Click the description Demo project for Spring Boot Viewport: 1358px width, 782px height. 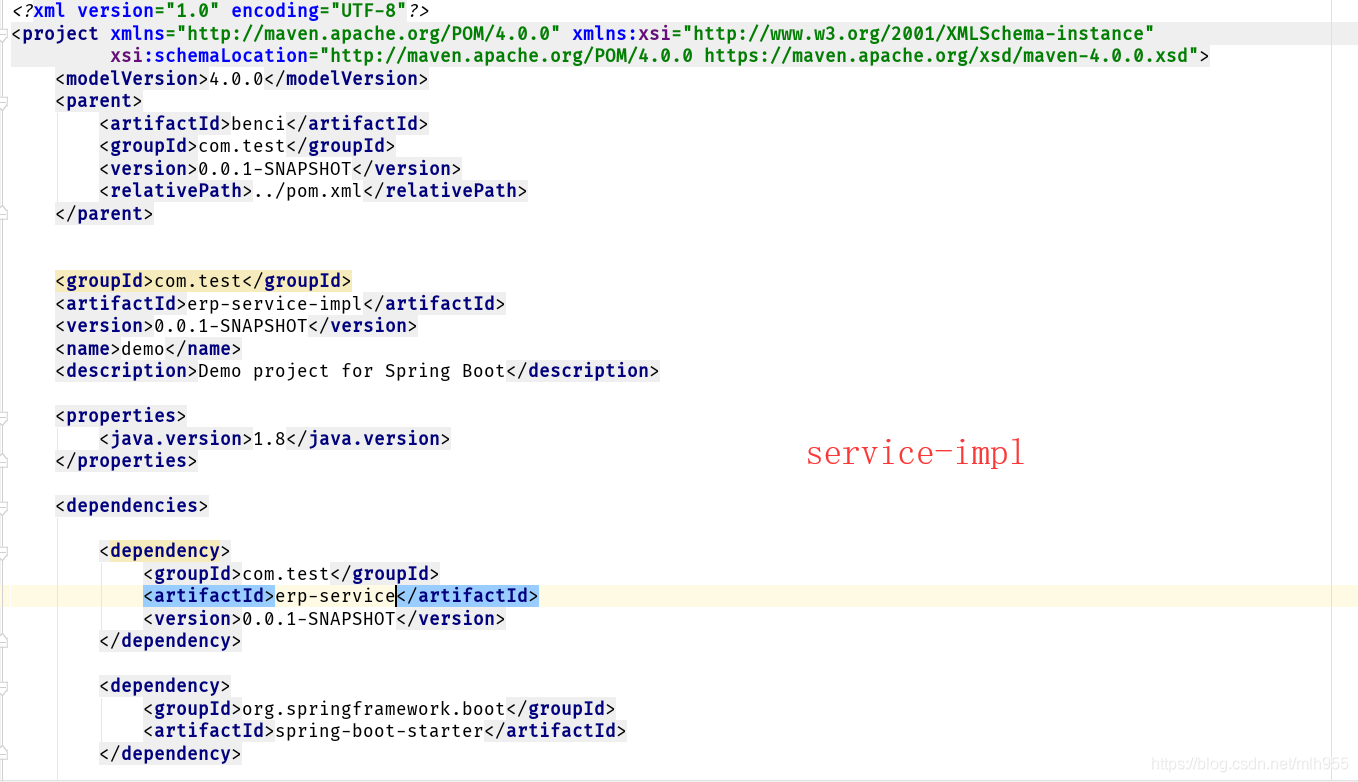352,371
